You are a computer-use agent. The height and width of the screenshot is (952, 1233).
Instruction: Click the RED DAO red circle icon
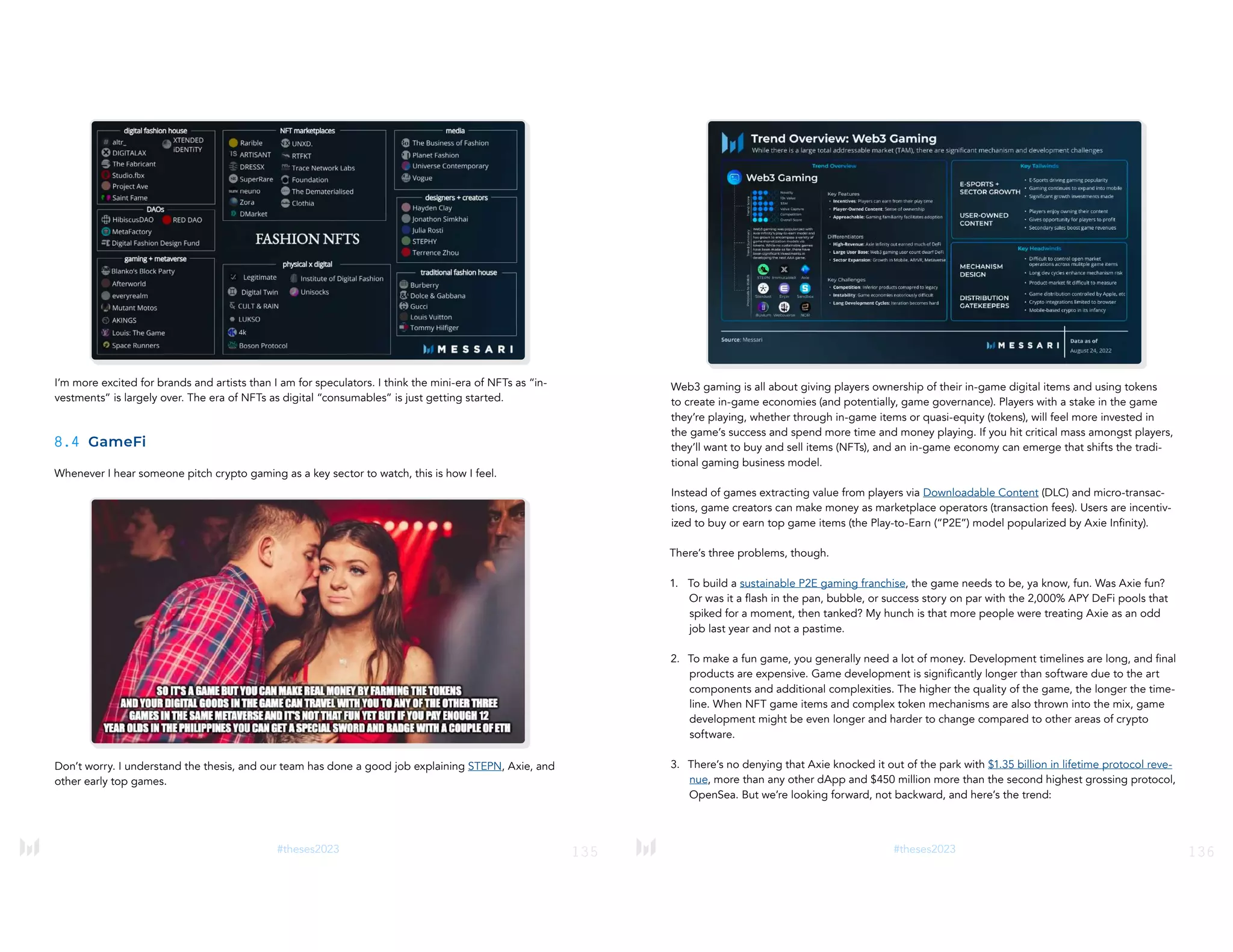pyautogui.click(x=167, y=220)
